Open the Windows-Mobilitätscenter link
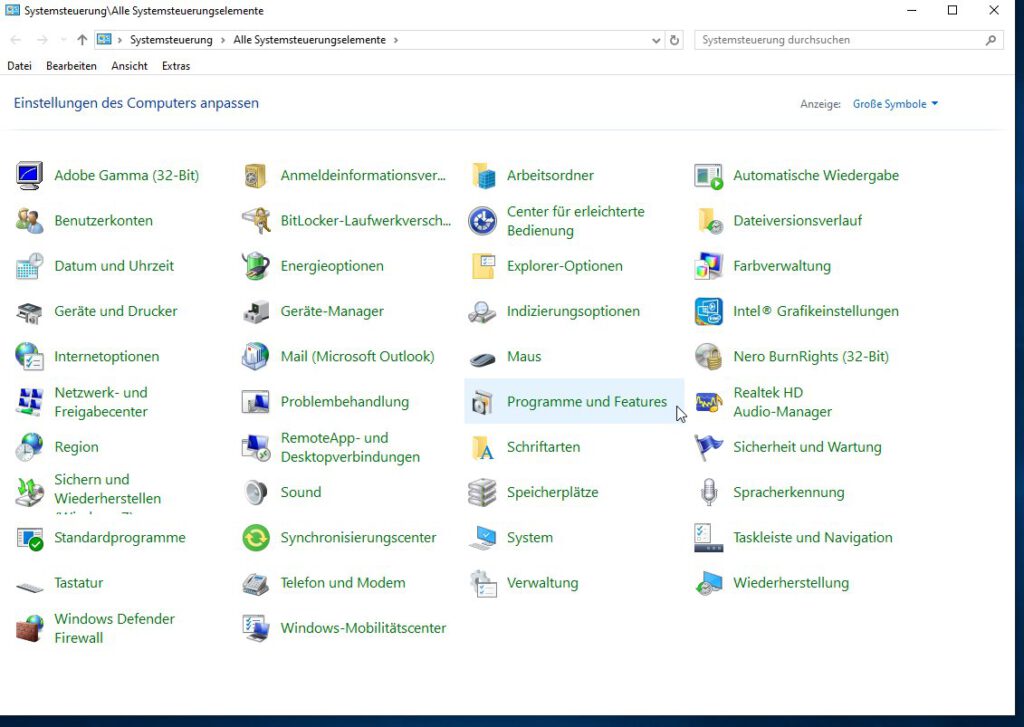 [x=363, y=628]
